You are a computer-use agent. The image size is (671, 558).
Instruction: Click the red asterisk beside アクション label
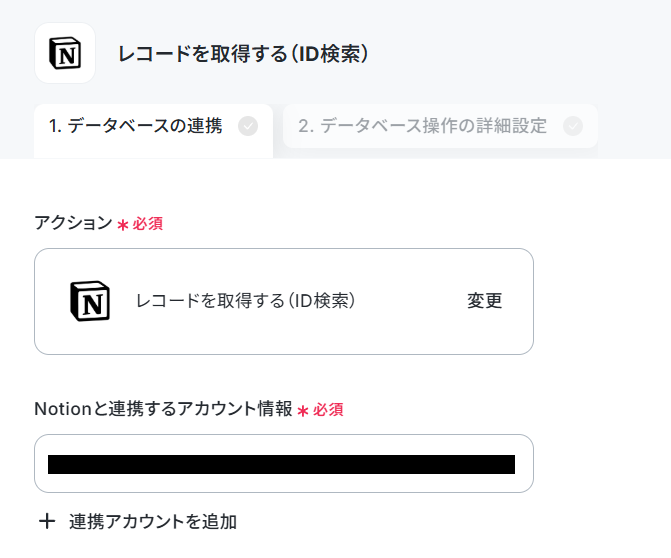point(123,225)
